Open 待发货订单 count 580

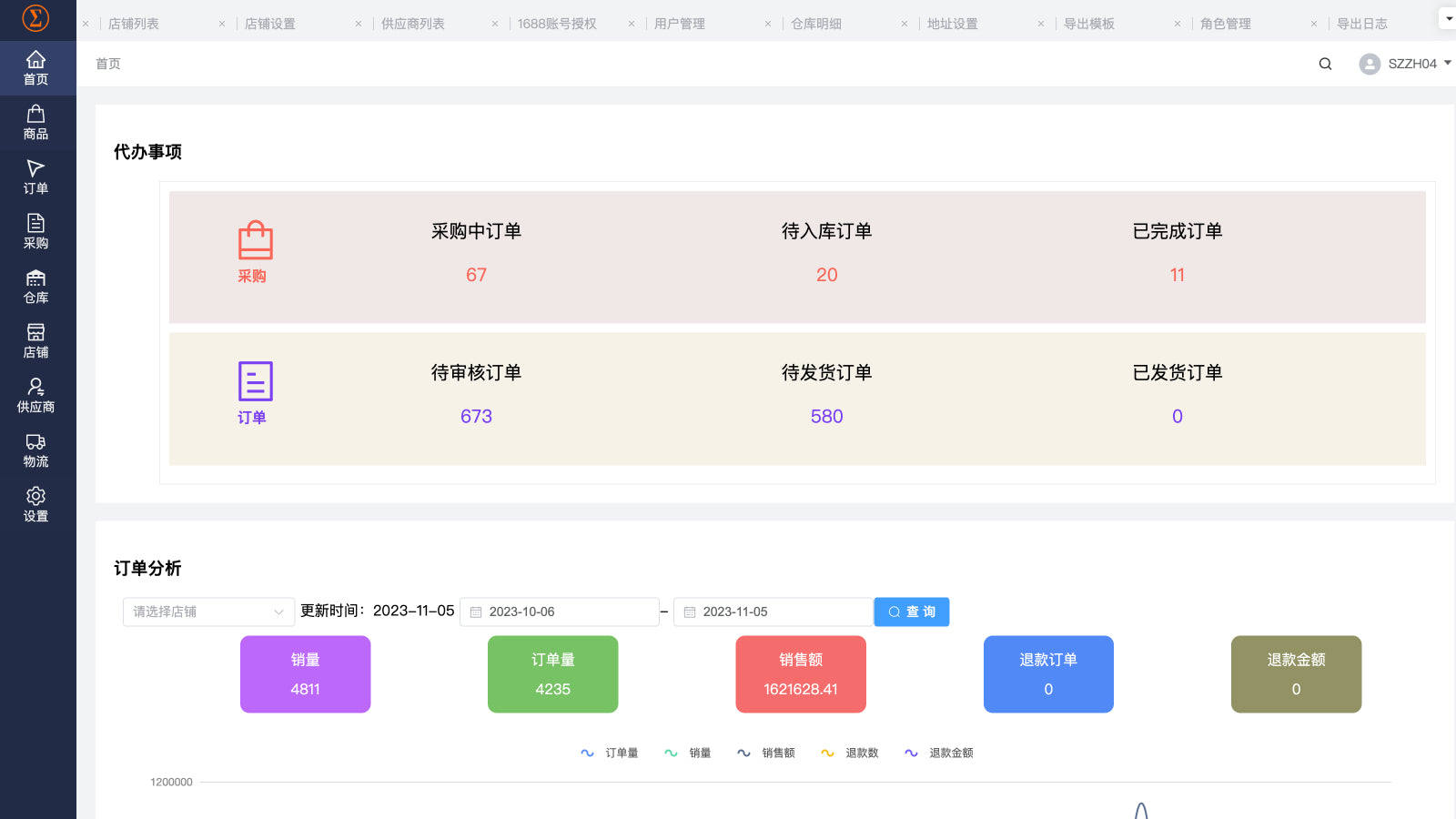point(826,416)
